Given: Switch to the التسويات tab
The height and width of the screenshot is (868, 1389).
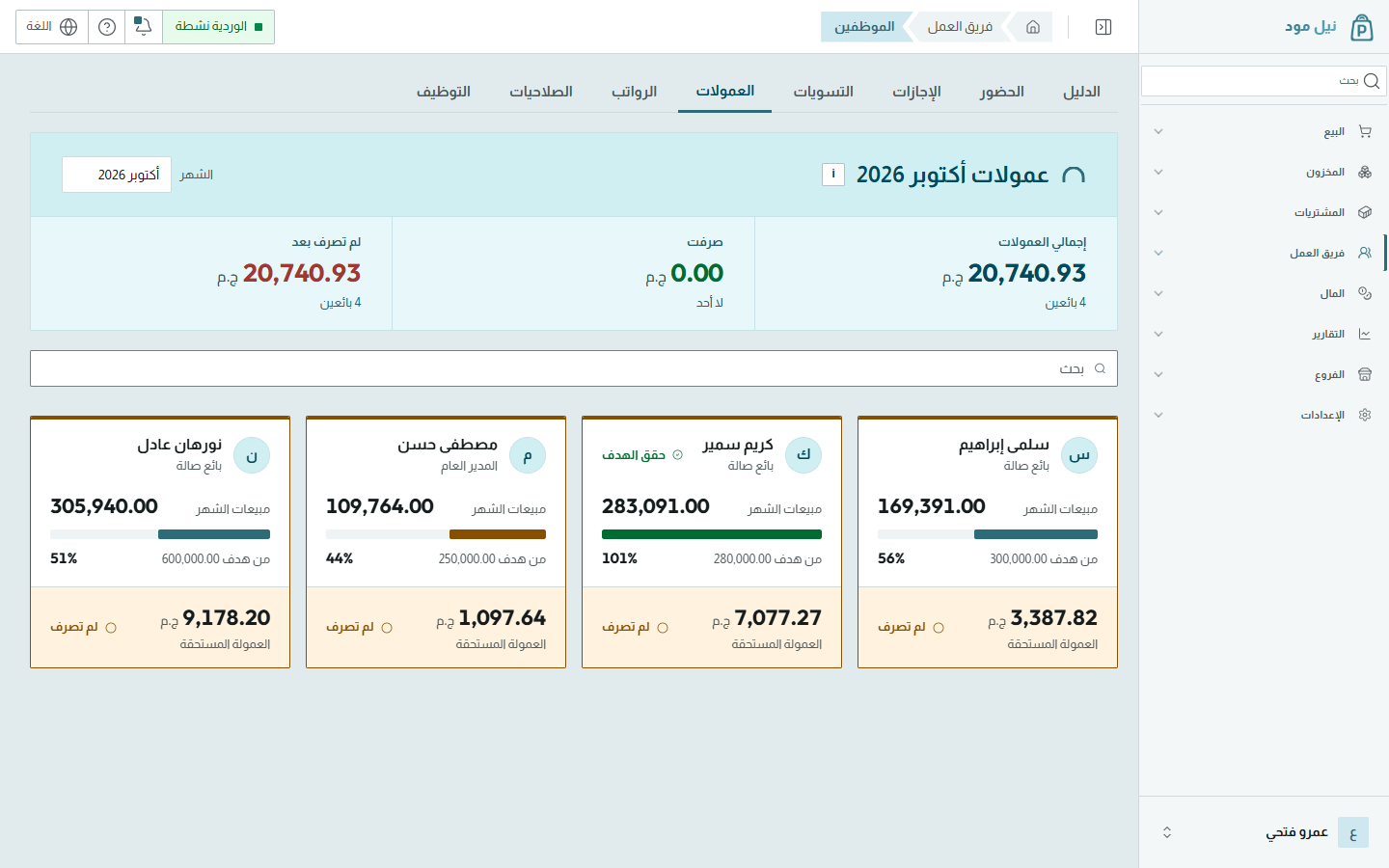Looking at the screenshot, I should pos(823,92).
